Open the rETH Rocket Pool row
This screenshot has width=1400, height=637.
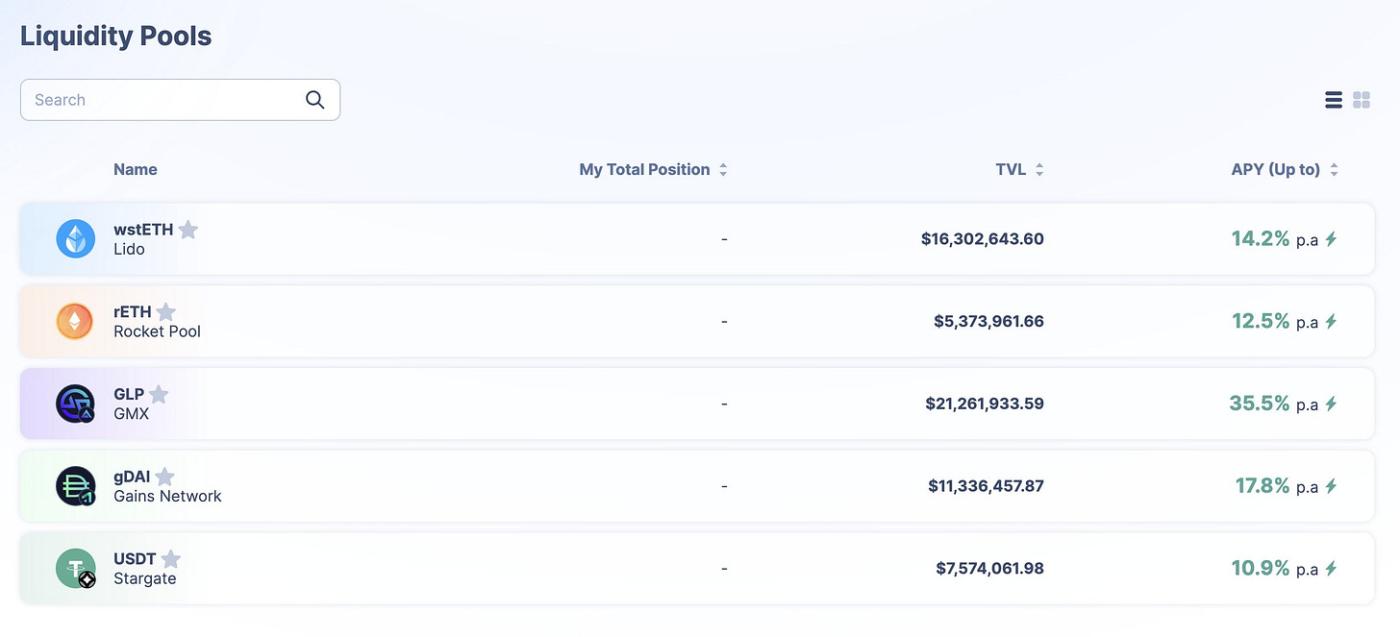(600, 321)
